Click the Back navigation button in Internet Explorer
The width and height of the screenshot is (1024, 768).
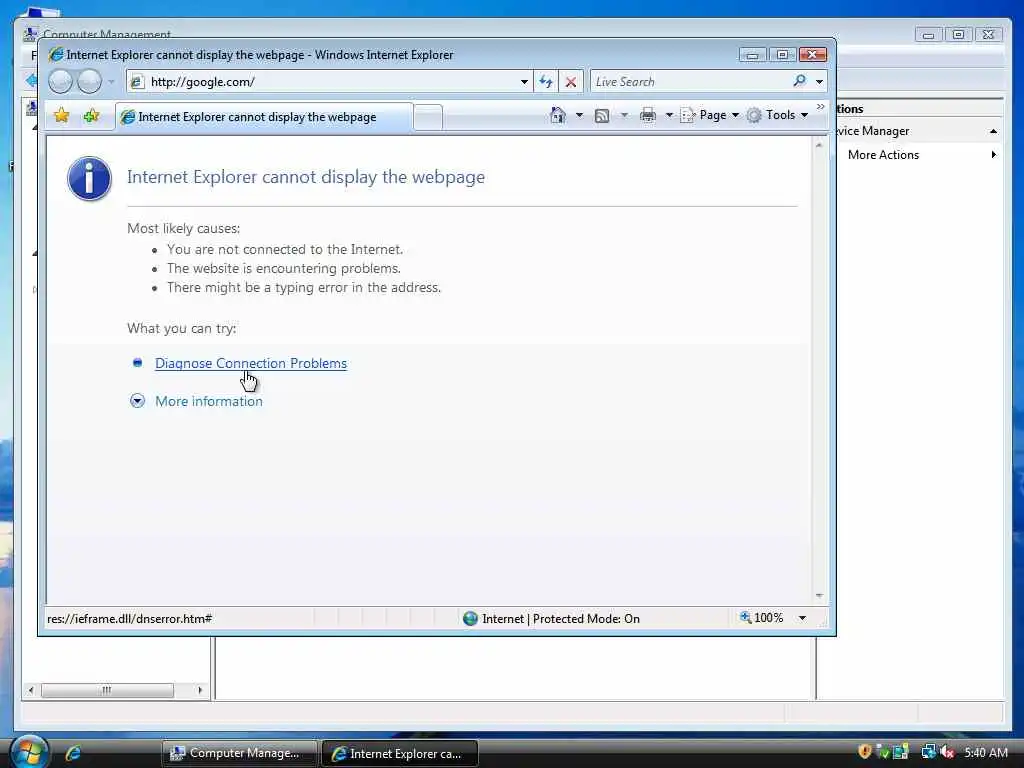pyautogui.click(x=61, y=82)
